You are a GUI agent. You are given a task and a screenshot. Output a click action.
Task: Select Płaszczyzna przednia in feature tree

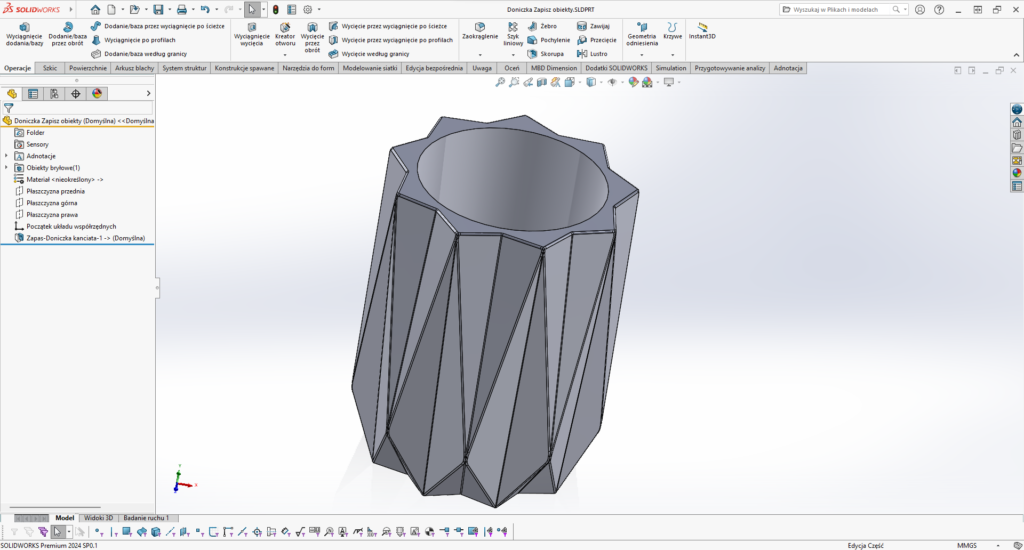pyautogui.click(x=55, y=191)
